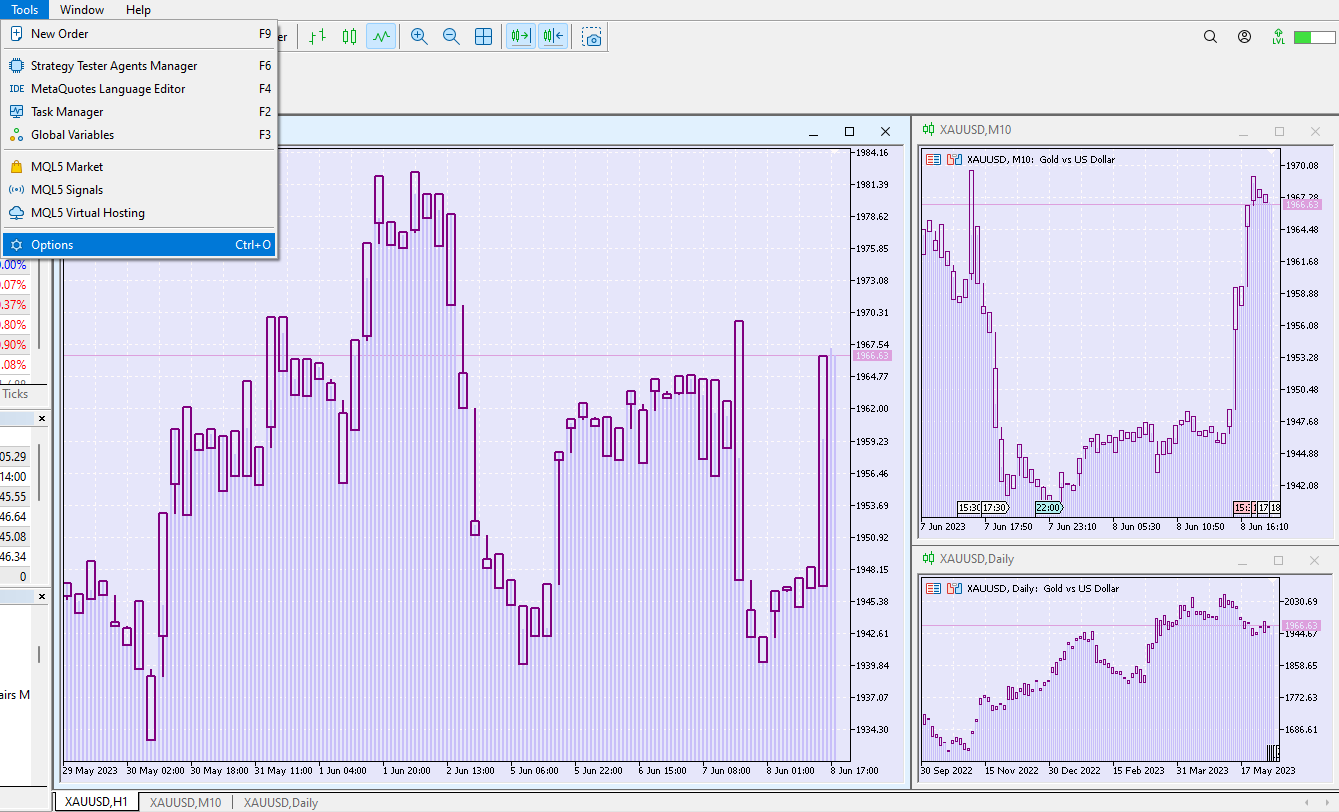Switch chart to candlestick display mode
Image resolution: width=1339 pixels, height=812 pixels.
(x=349, y=36)
